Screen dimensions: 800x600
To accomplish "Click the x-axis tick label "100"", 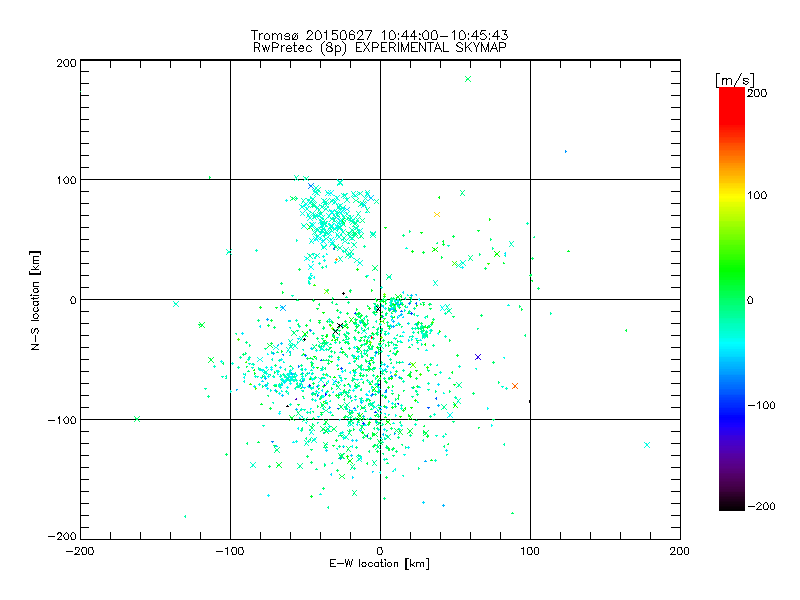I will pyautogui.click(x=530, y=551).
